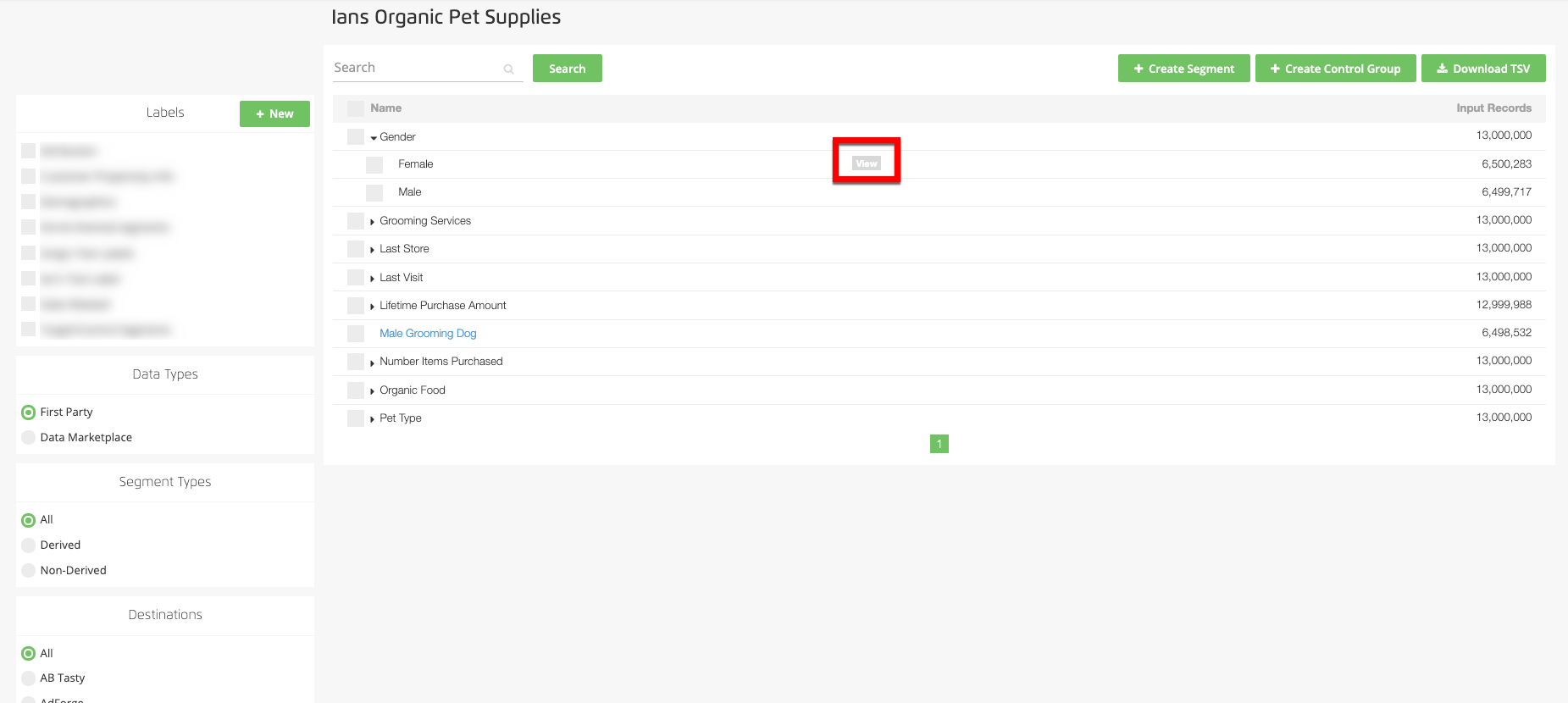The image size is (1568, 703).
Task: Select First Party data type
Action: click(x=29, y=412)
